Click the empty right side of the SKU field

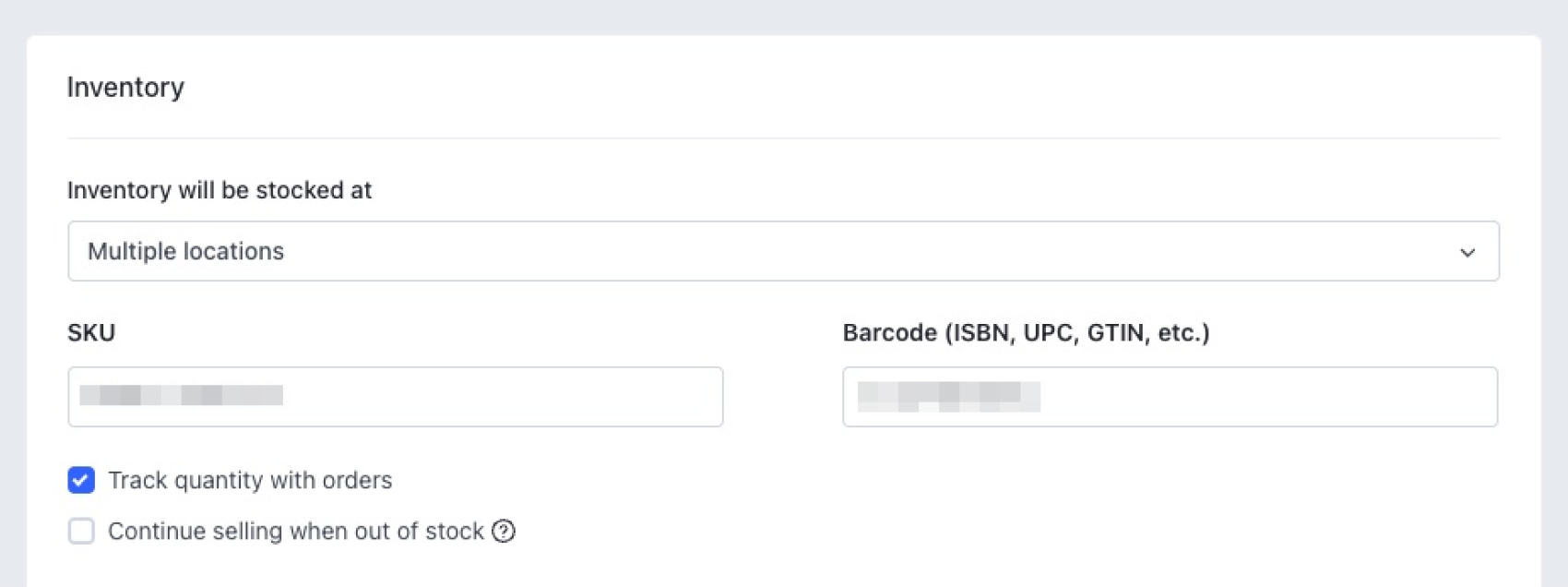[x=572, y=397]
